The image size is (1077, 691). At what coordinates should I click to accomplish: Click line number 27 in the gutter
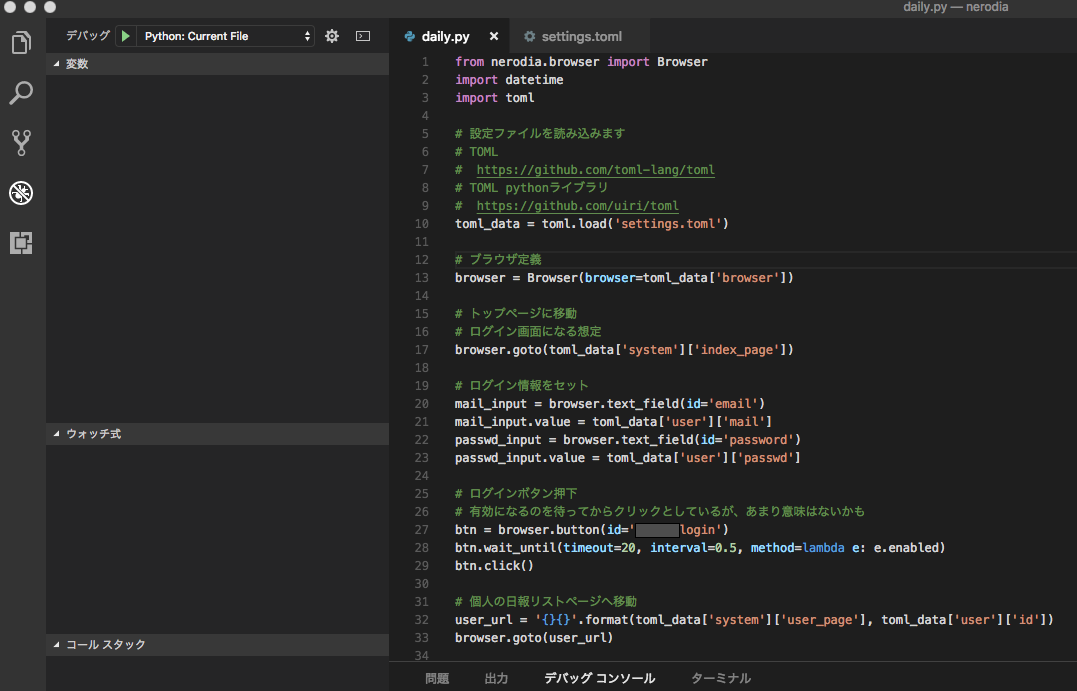point(421,529)
